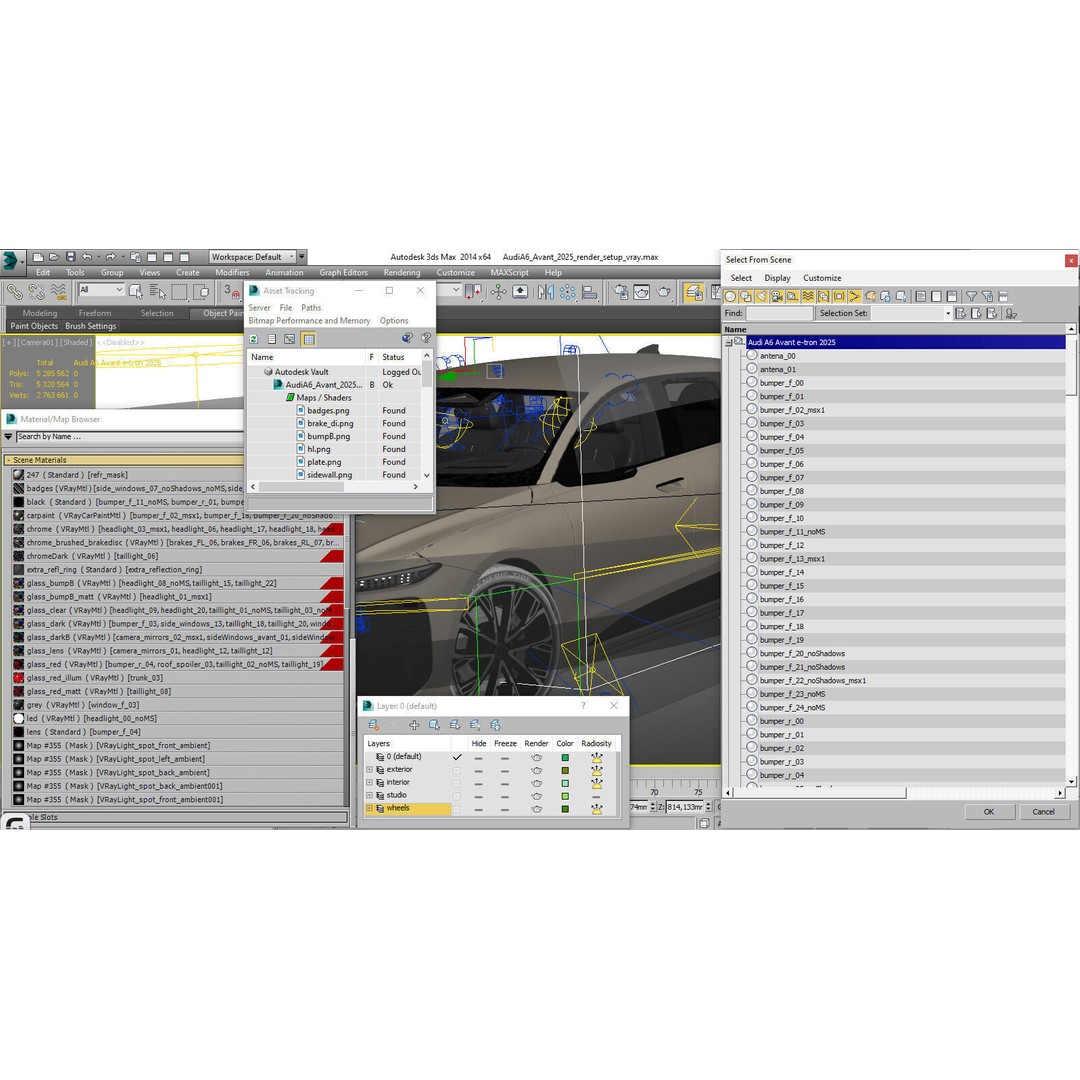Open the Workspace: Default dropdown

point(253,257)
